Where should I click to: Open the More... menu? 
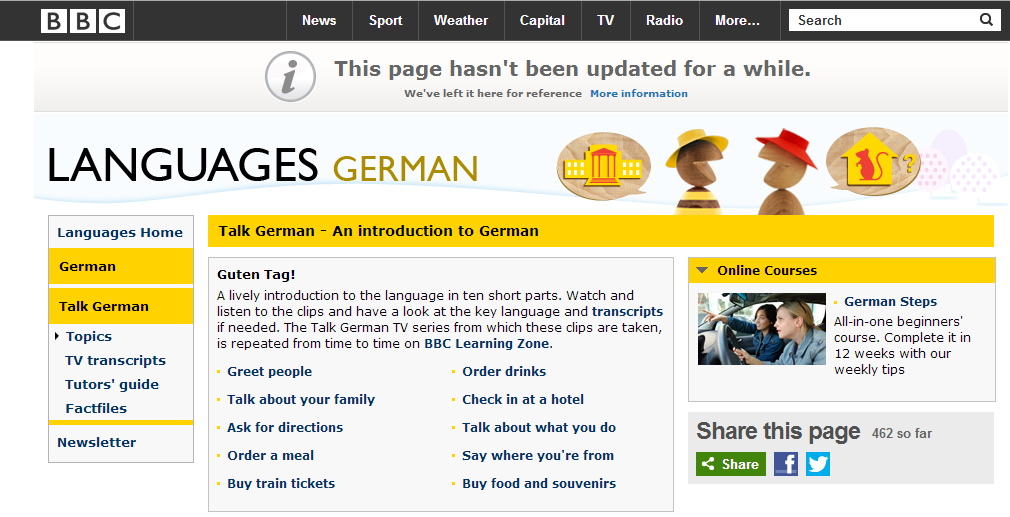point(737,21)
